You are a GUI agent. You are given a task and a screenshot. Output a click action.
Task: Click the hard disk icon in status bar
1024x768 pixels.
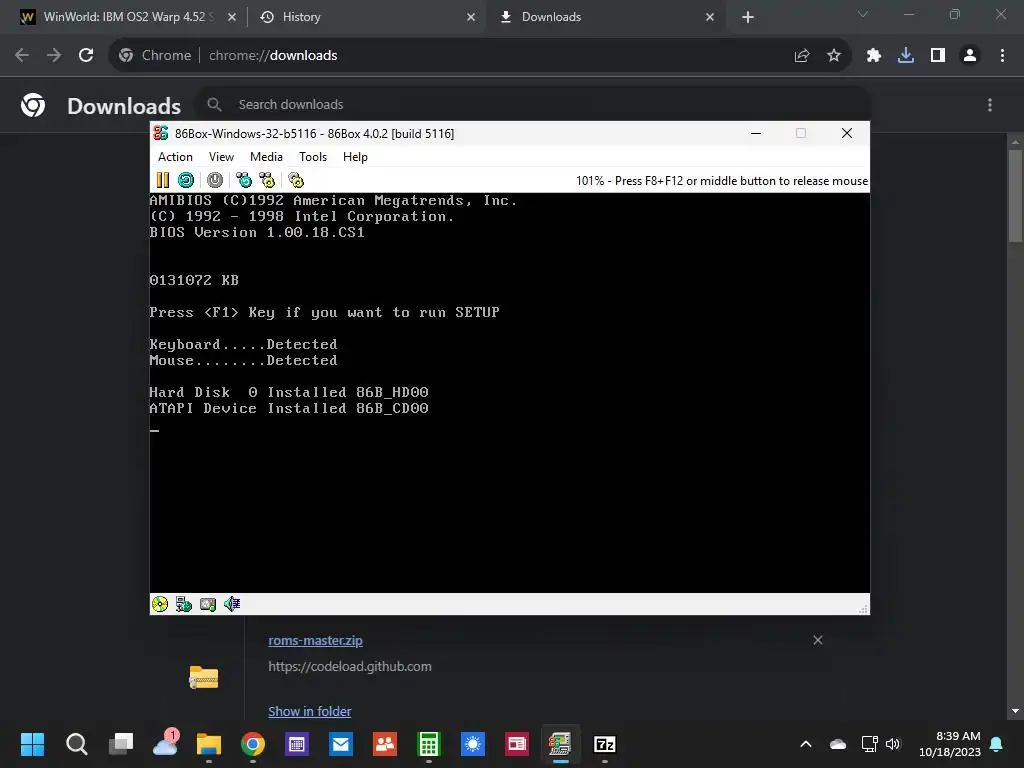[208, 604]
